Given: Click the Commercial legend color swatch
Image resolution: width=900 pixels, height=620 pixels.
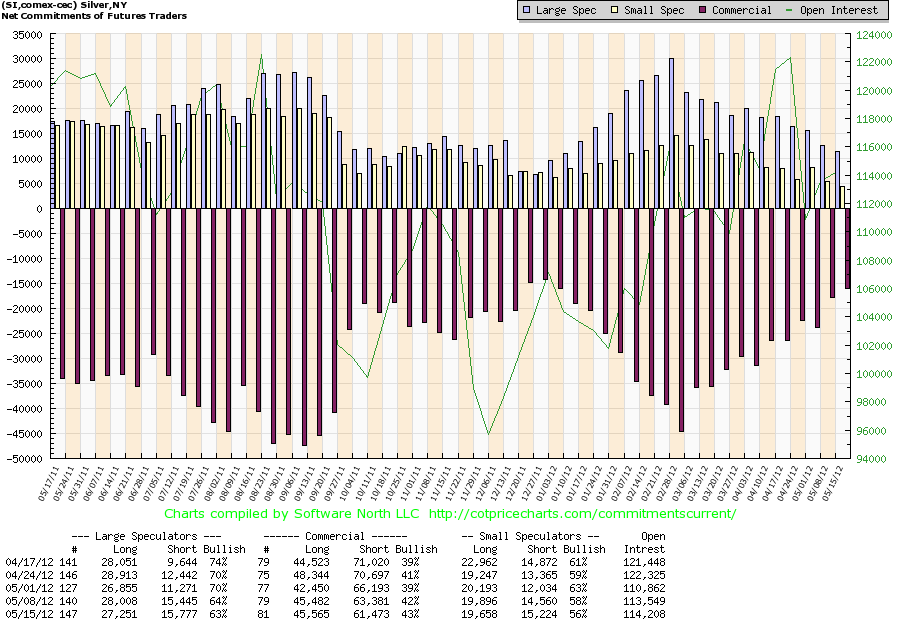Looking at the screenshot, I should point(703,10).
